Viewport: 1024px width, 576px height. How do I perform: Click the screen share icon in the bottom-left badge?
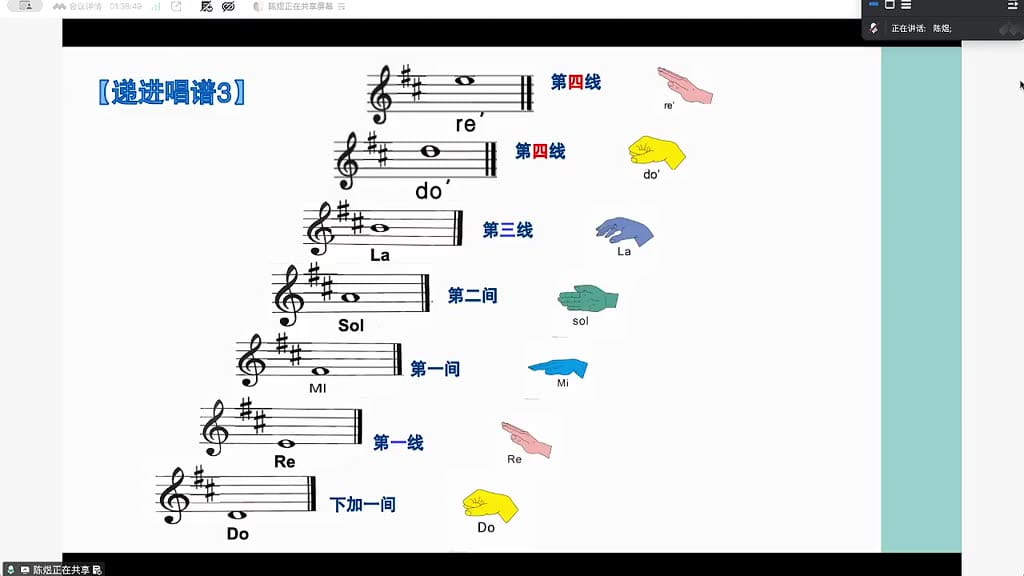pos(25,569)
